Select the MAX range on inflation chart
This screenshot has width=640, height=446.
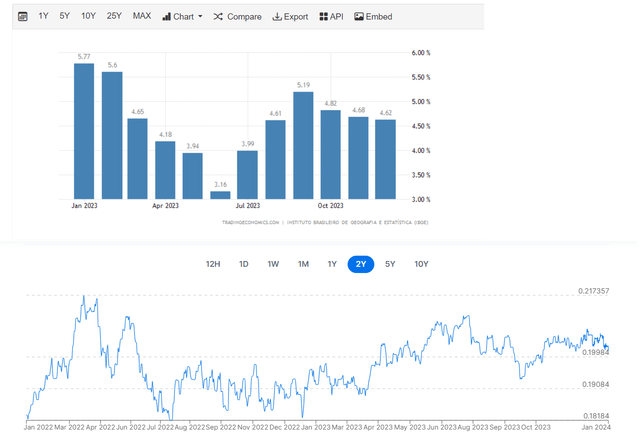point(142,16)
